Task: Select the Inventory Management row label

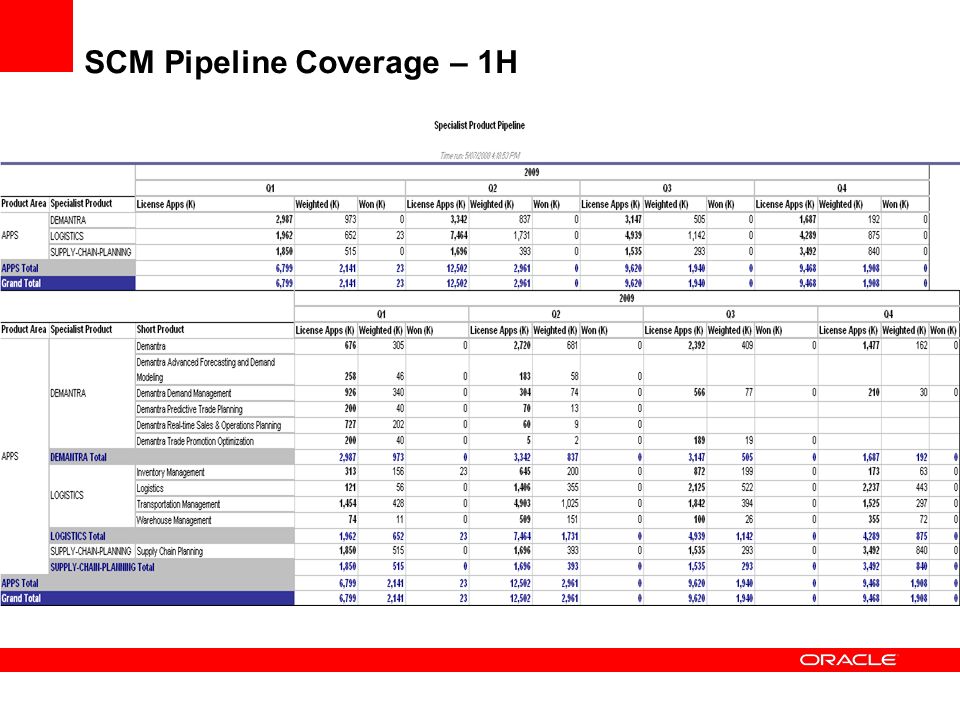Action: pos(170,472)
